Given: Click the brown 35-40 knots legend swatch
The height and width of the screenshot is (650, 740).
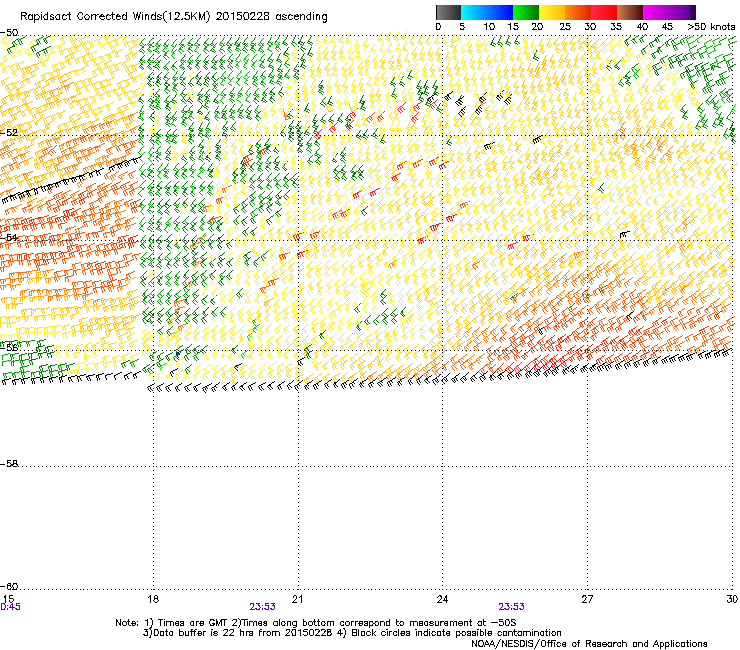Looking at the screenshot, I should tap(630, 12).
